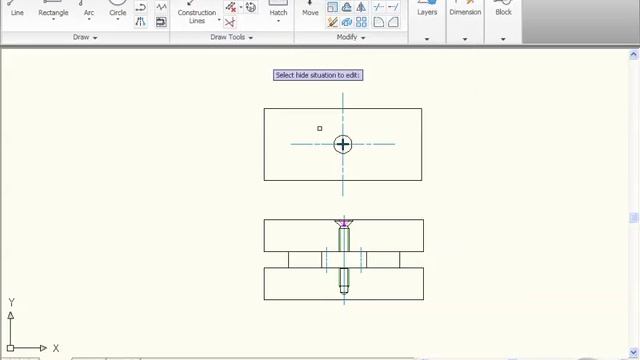Click the first Modify icon beside Move
The image size is (640, 360).
(x=333, y=7)
